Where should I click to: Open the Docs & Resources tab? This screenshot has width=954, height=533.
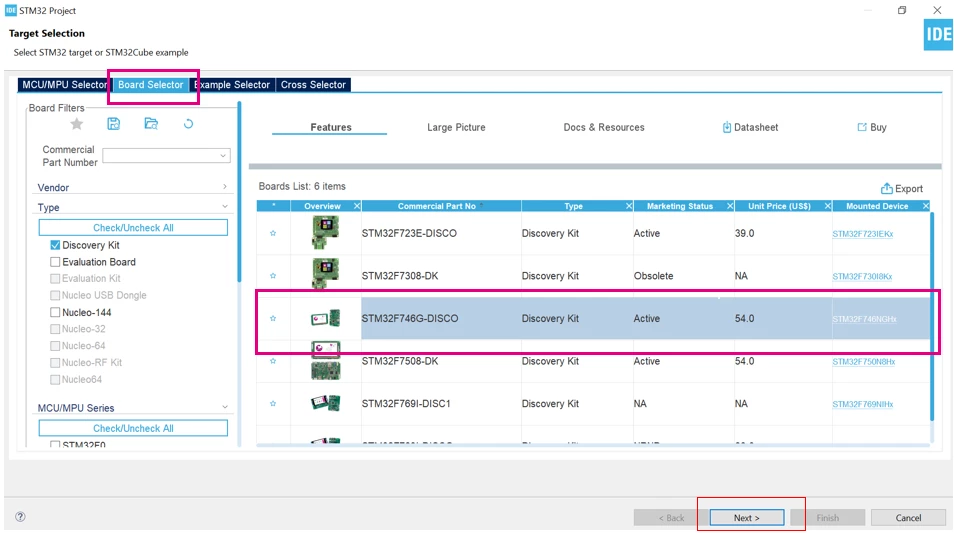[604, 127]
